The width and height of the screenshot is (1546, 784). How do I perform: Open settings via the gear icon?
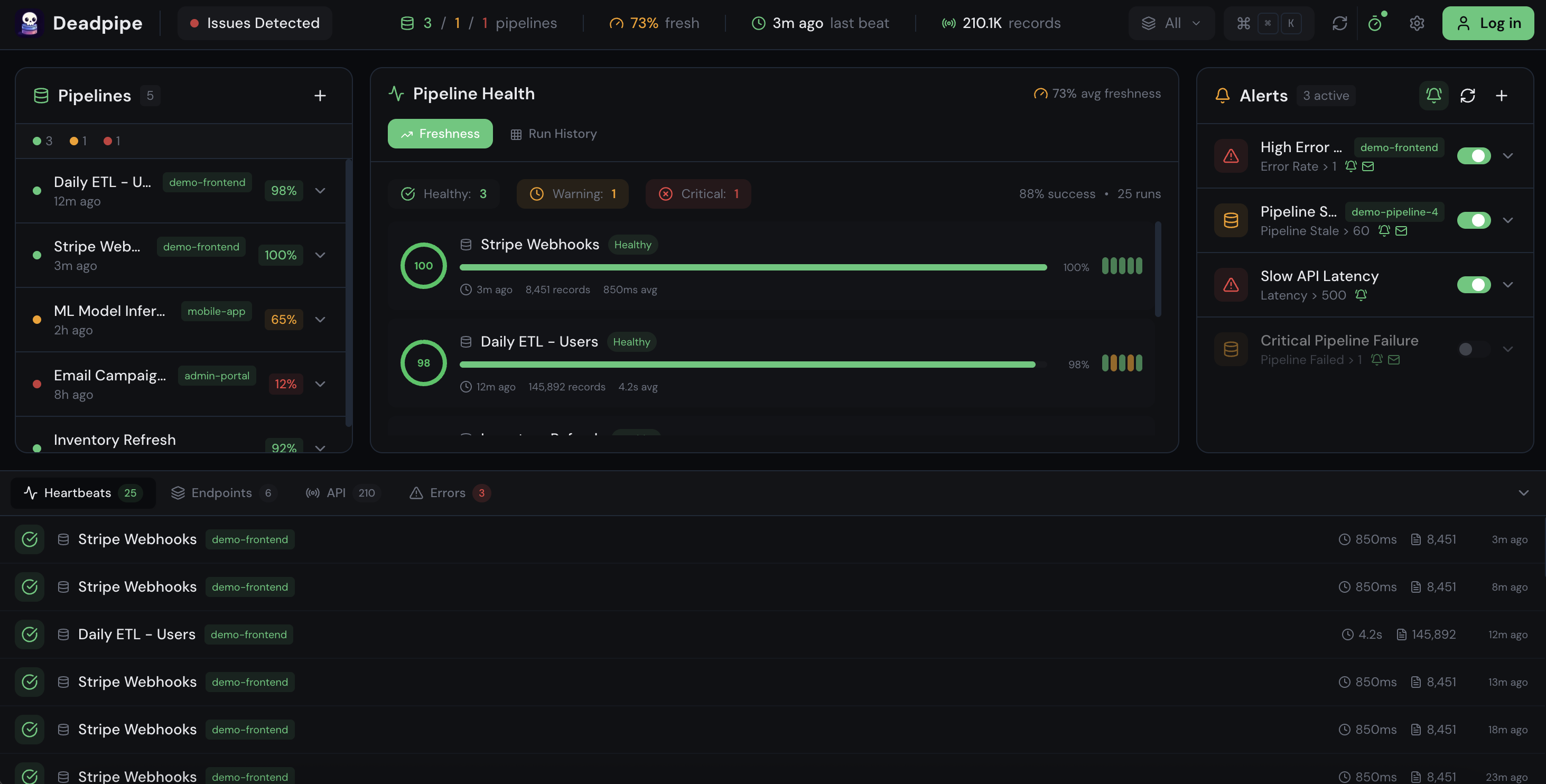click(x=1417, y=23)
